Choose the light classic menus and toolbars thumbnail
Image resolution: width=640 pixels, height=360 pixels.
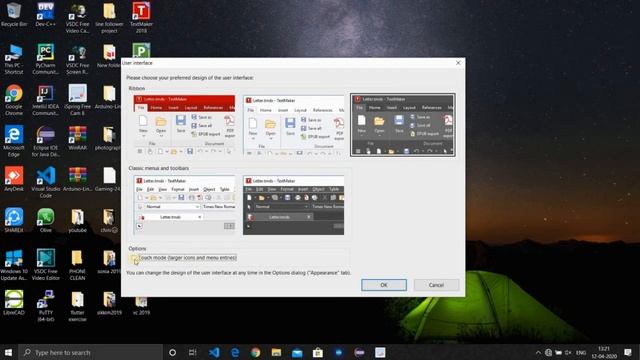[184, 205]
